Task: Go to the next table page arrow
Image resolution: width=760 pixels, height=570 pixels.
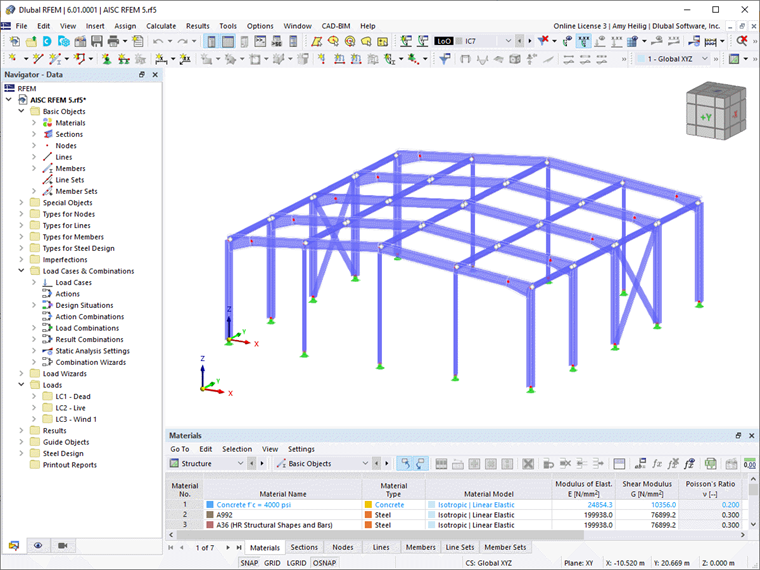Action: (227, 547)
